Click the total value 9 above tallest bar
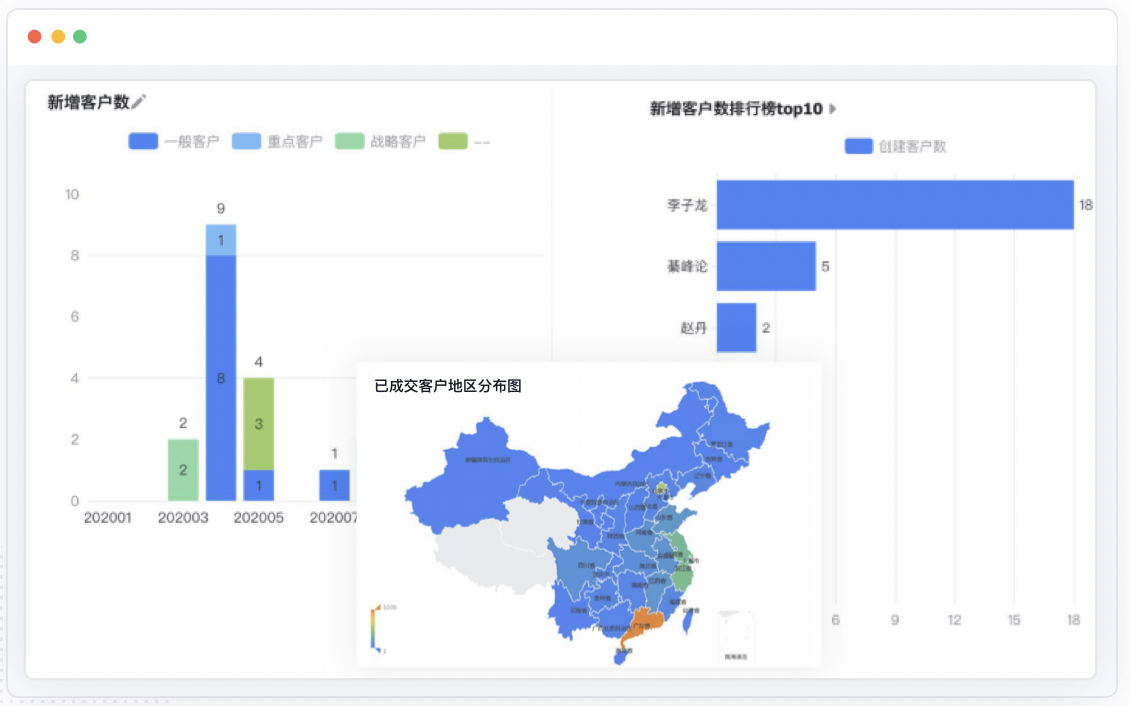The height and width of the screenshot is (706, 1130). coord(221,208)
